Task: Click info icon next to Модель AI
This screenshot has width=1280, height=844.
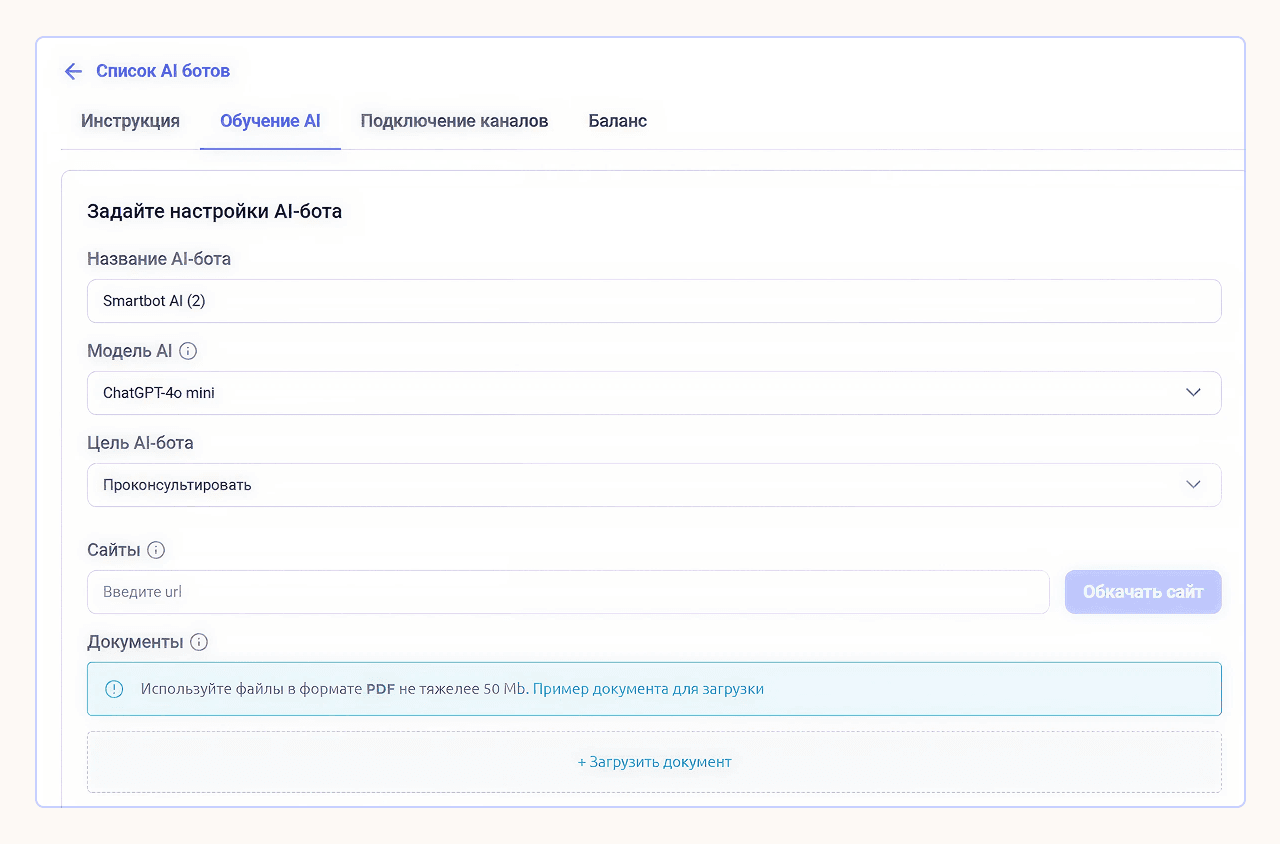Action: pyautogui.click(x=188, y=351)
